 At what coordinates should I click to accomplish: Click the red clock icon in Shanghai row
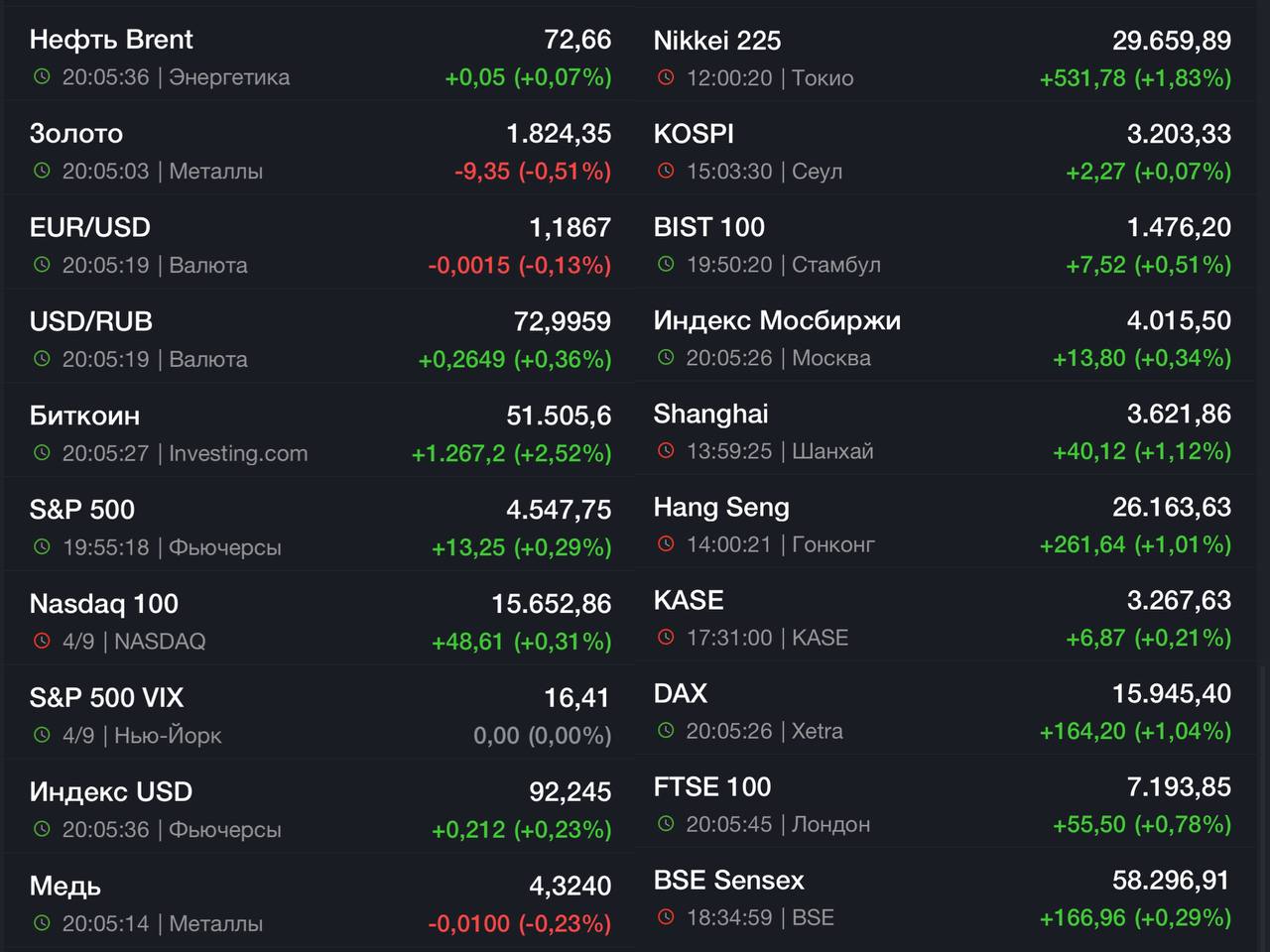point(666,451)
